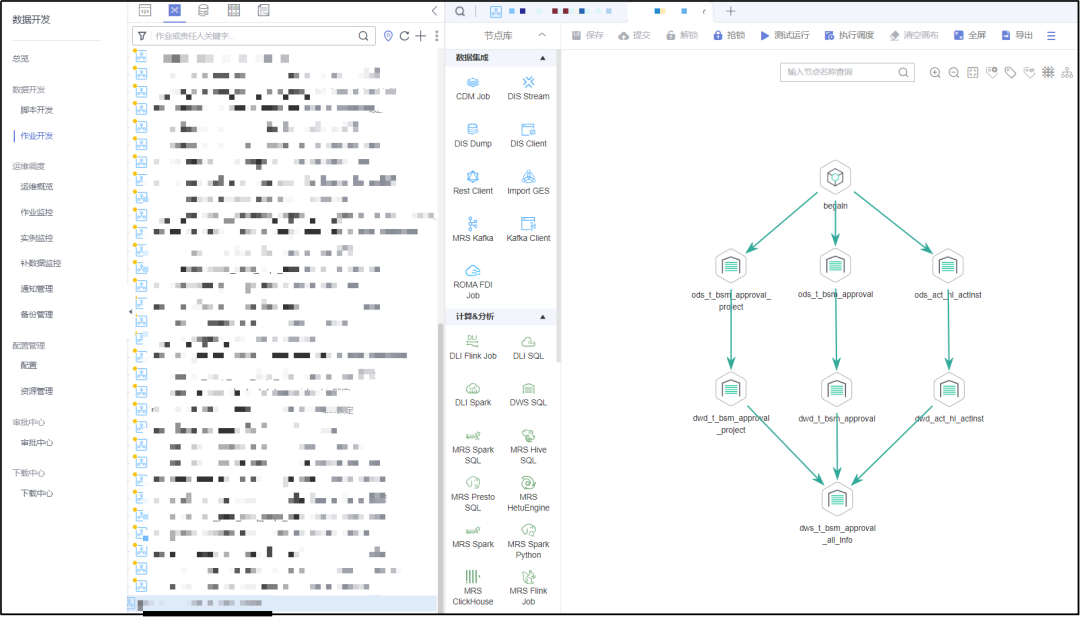Collapse the 计算&分析 node group
The image size is (1080, 617).
point(543,317)
